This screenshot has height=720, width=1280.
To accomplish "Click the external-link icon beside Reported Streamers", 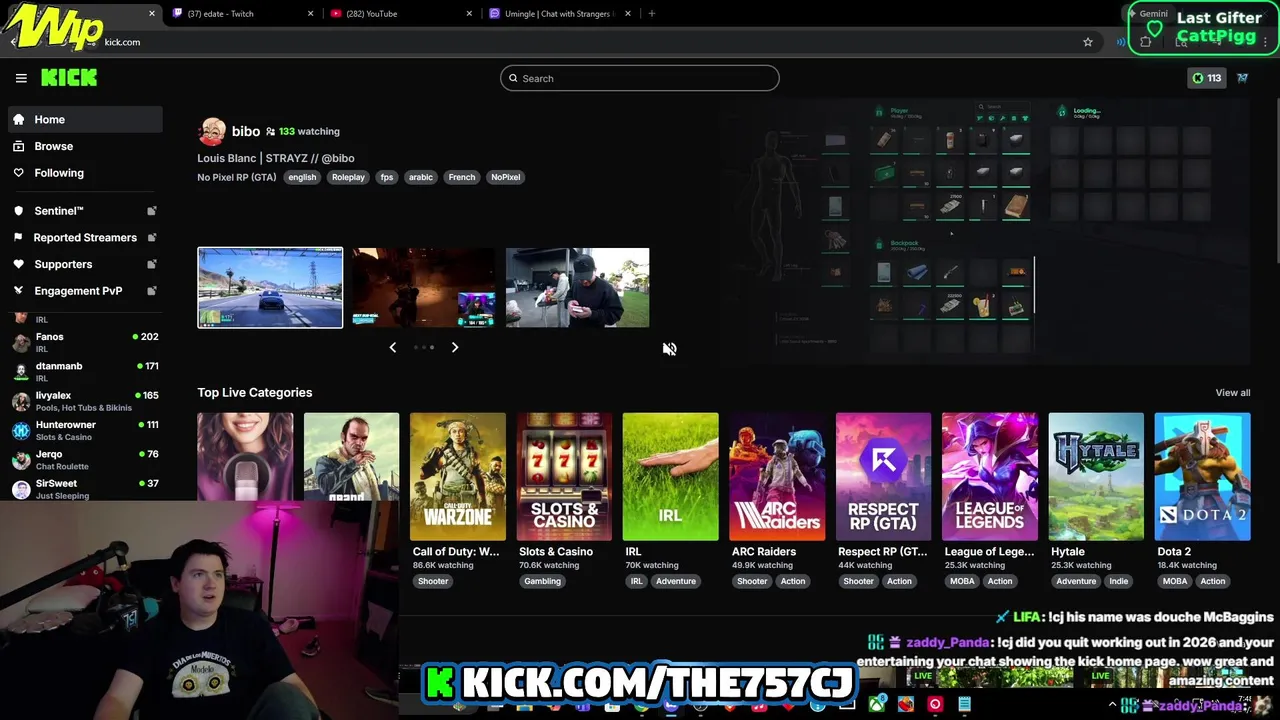I will [152, 237].
